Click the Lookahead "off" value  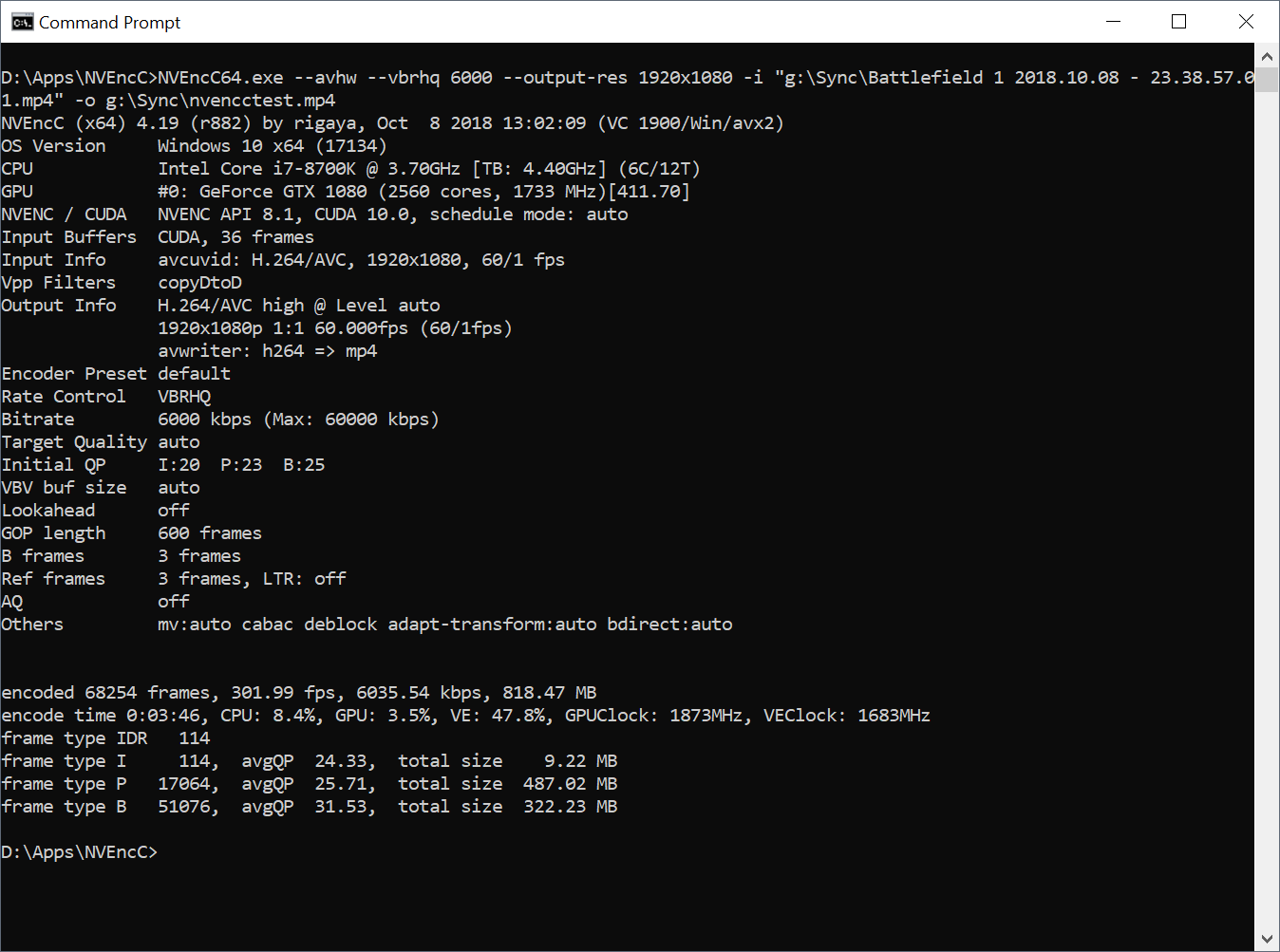[x=173, y=511]
